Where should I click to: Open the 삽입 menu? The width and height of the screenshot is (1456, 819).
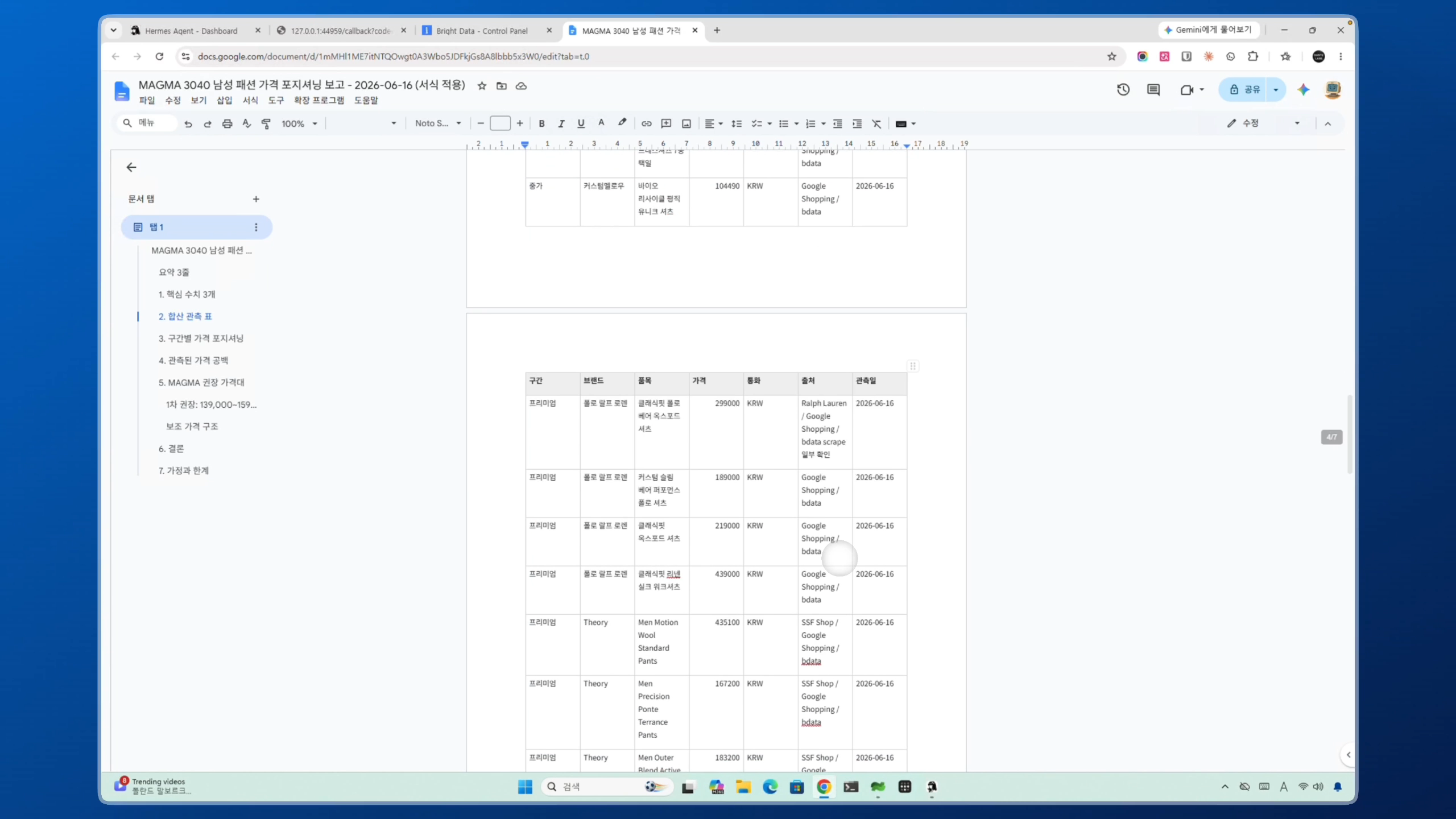tap(224, 100)
